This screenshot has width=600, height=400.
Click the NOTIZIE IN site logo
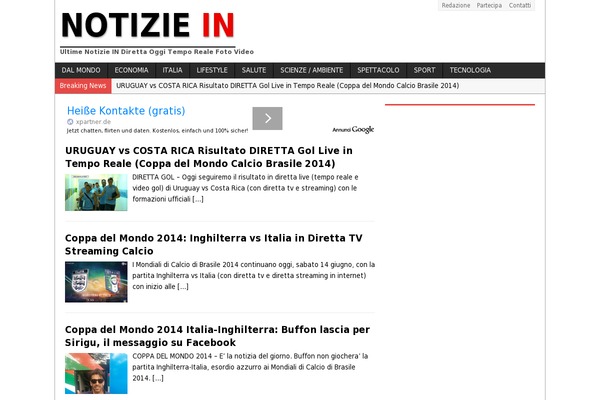tap(148, 25)
